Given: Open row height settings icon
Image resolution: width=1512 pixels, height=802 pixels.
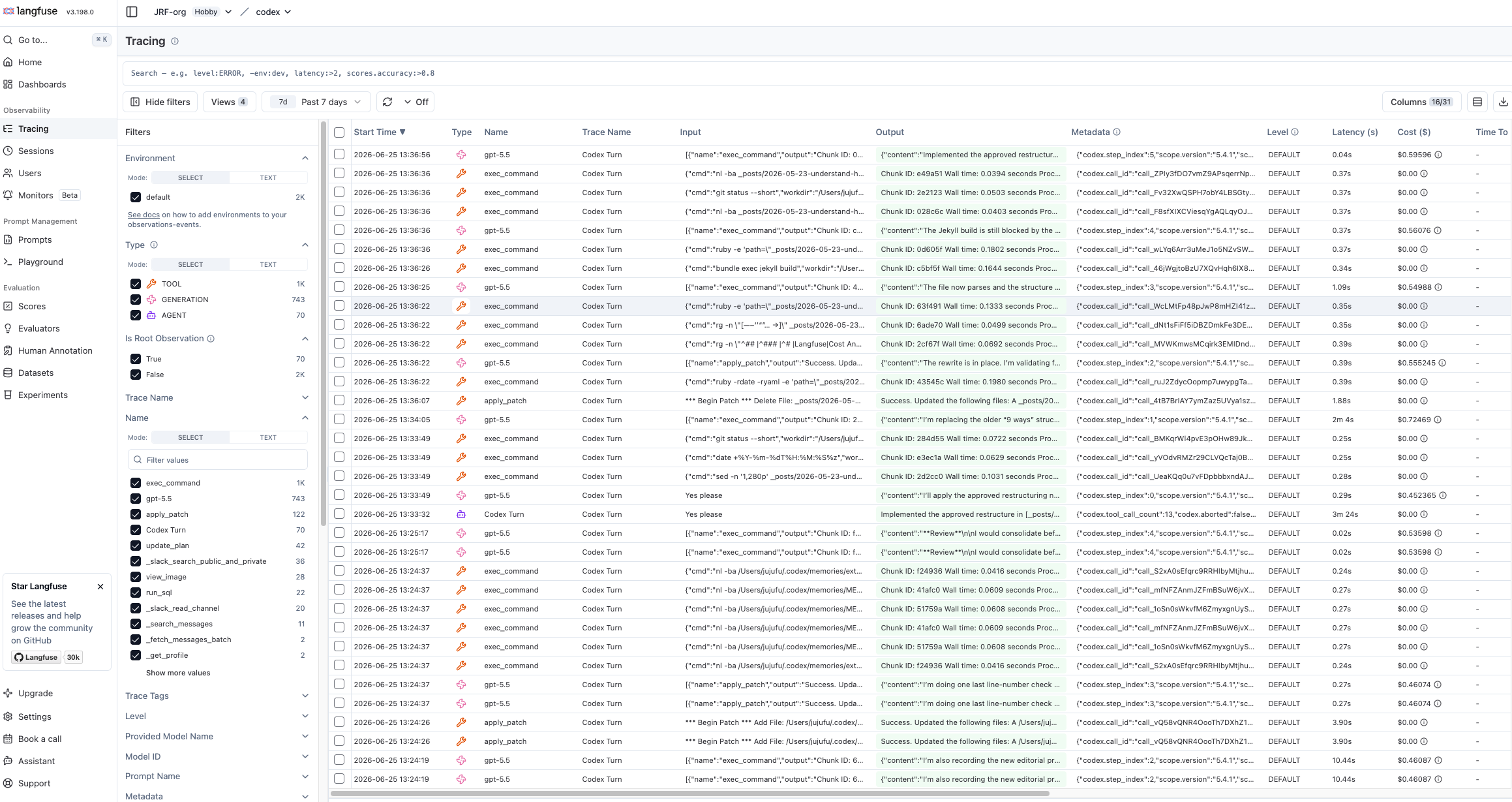Looking at the screenshot, I should tap(1477, 102).
